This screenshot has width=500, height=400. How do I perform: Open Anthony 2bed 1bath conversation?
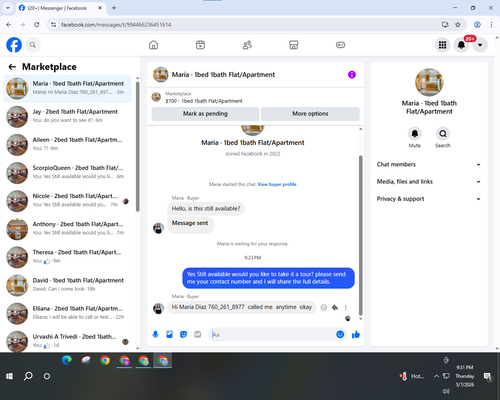(67, 229)
